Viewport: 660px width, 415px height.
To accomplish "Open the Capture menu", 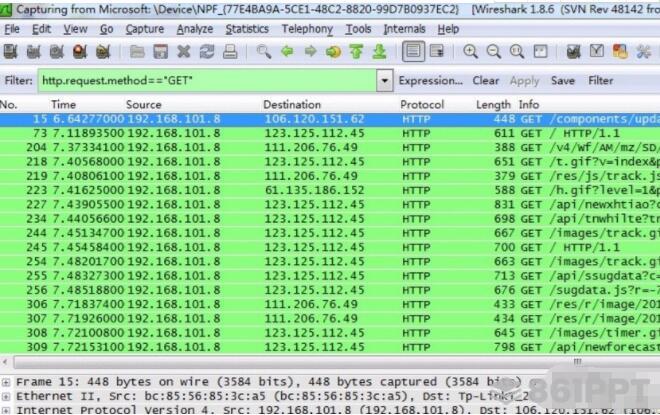I will (x=145, y=29).
